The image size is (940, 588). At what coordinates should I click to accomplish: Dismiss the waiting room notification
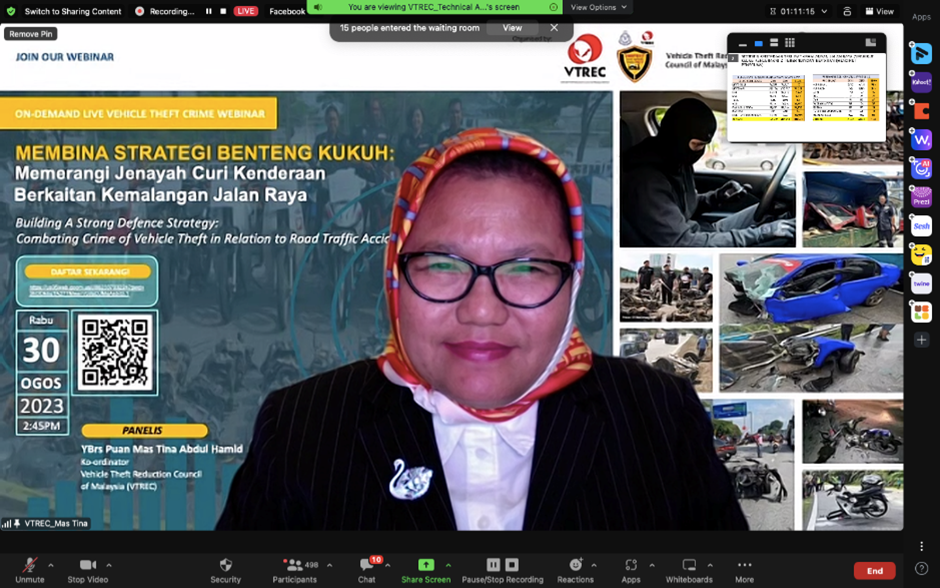pos(554,28)
